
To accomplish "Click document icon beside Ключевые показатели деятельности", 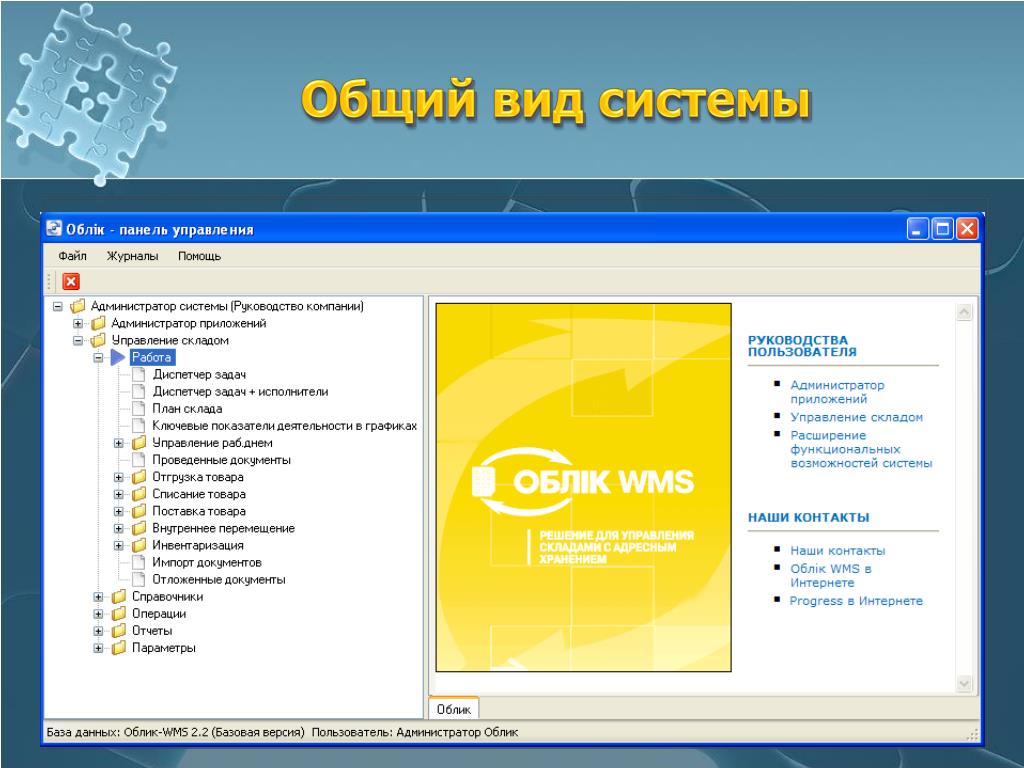I will coord(138,425).
